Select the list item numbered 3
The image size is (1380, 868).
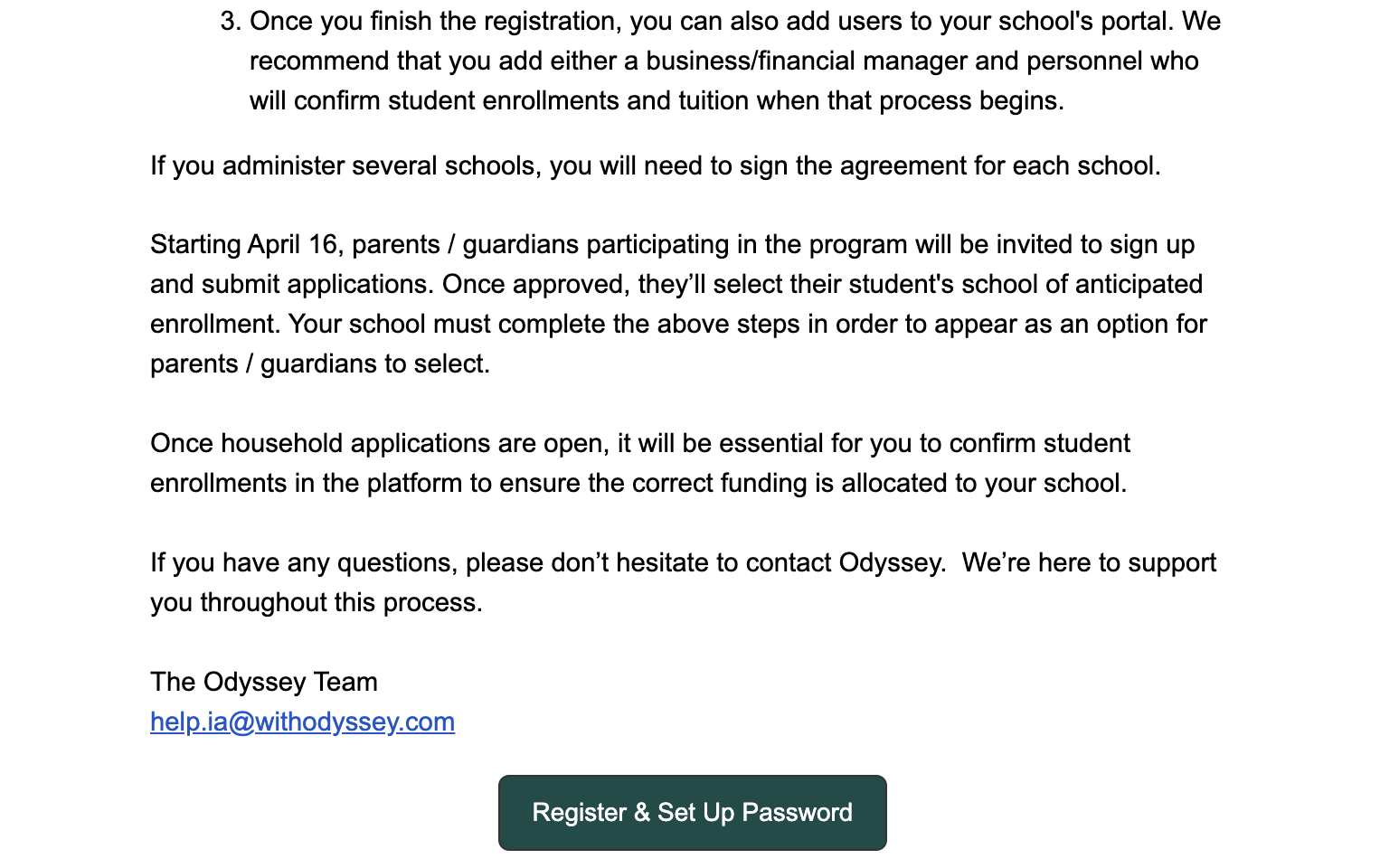pyautogui.click(x=721, y=61)
